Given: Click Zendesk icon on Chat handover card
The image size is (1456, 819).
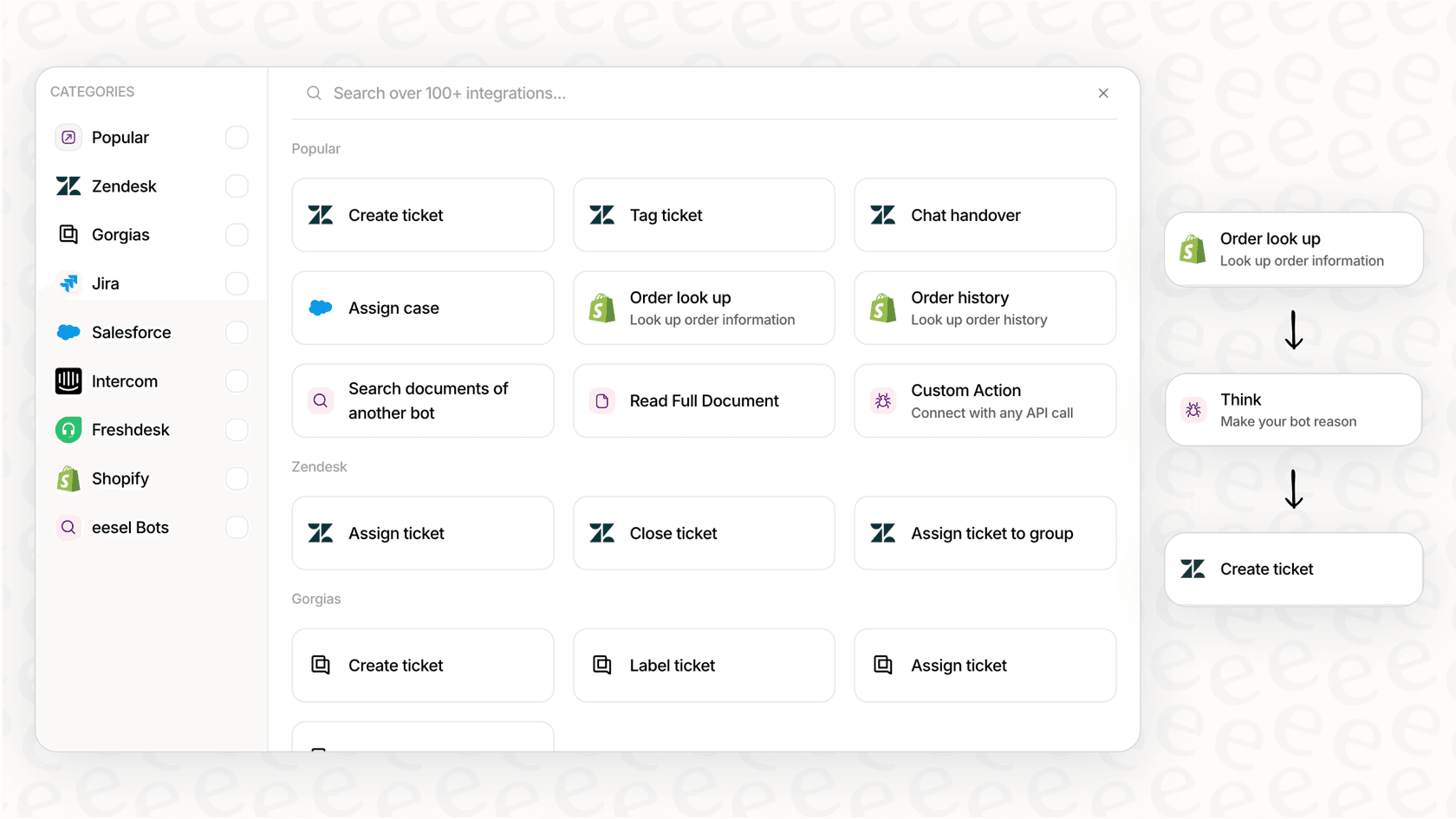Looking at the screenshot, I should 883,215.
